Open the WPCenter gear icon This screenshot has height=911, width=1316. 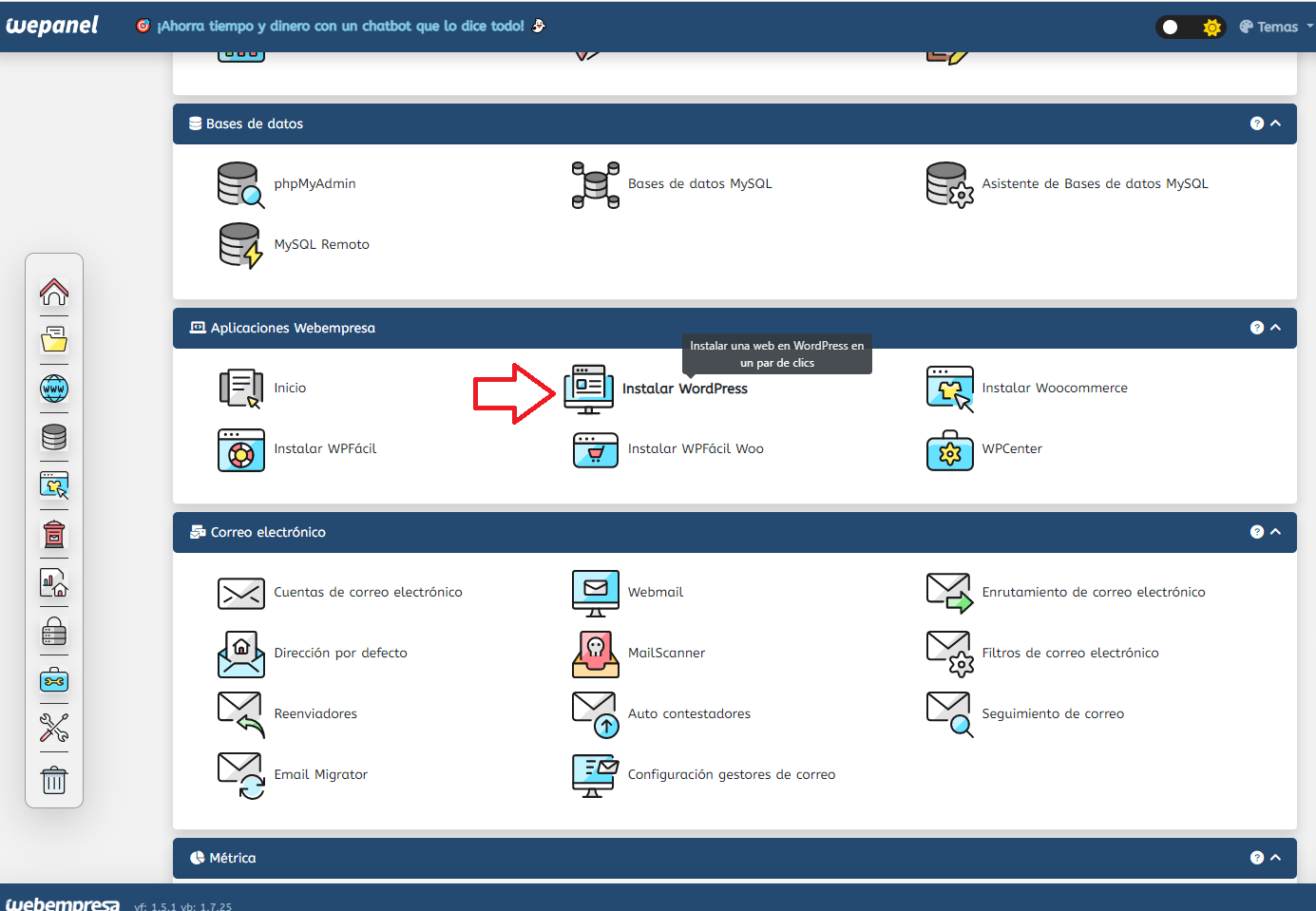tap(950, 450)
